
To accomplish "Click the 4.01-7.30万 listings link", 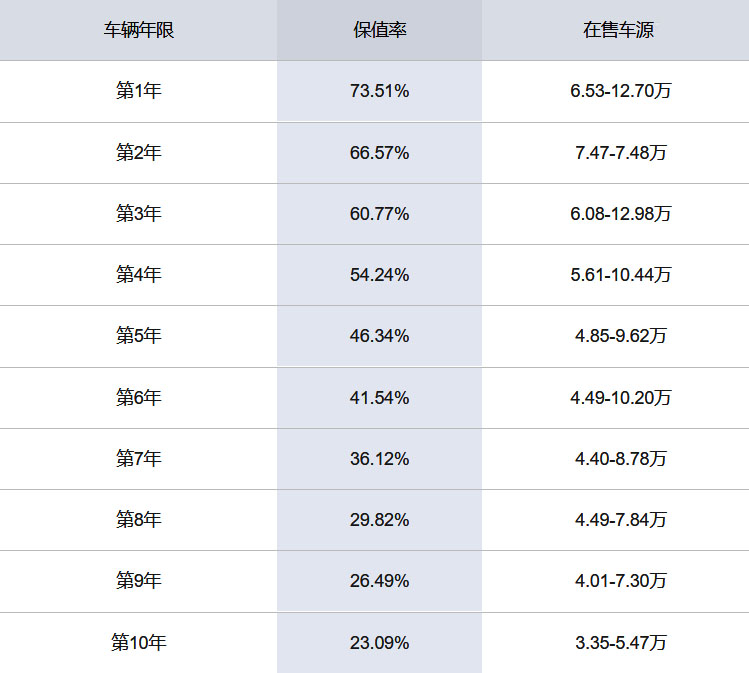I will point(620,581).
